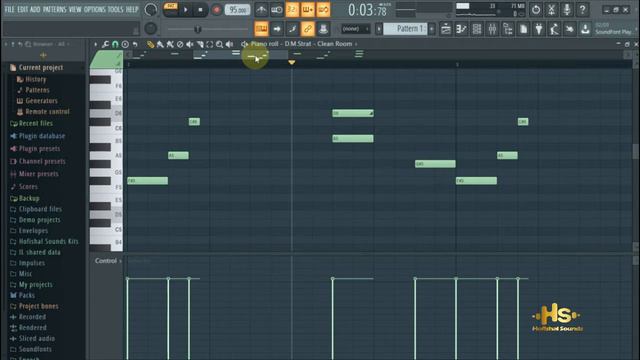Click the undo history circular arrow icon
Screen dimensions: 640x360
[x=536, y=9]
